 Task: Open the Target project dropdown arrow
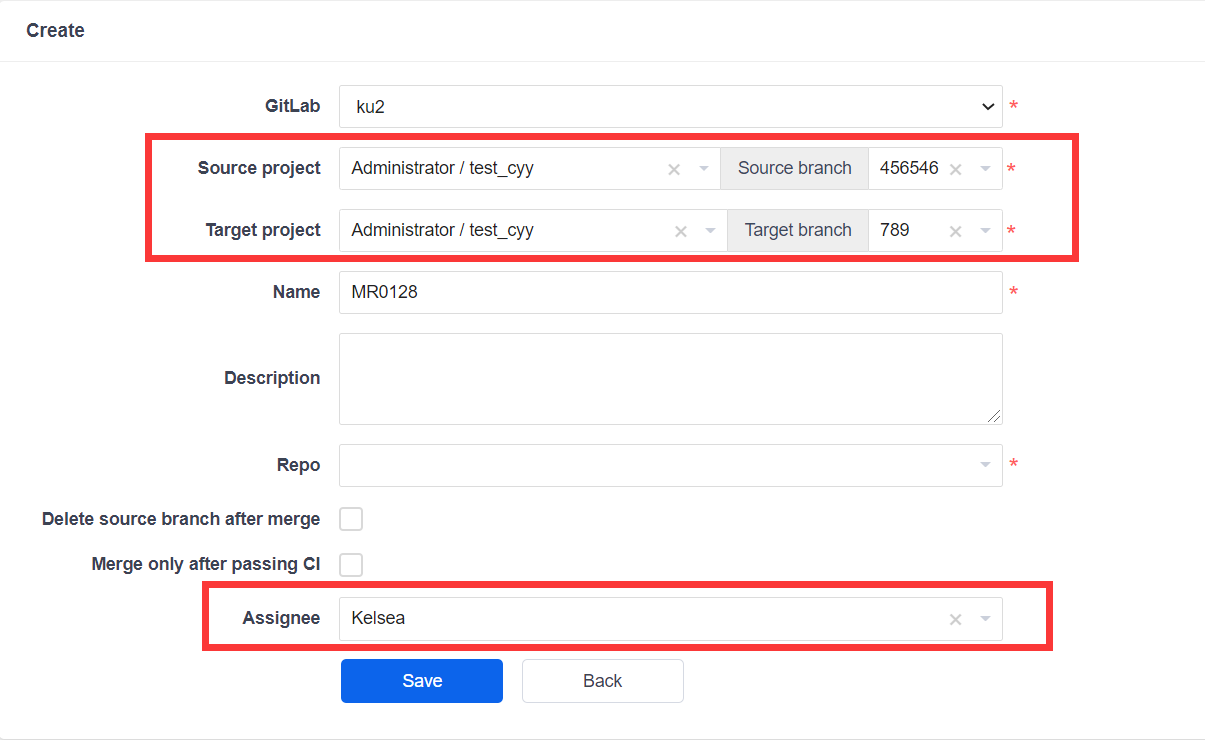click(x=711, y=231)
